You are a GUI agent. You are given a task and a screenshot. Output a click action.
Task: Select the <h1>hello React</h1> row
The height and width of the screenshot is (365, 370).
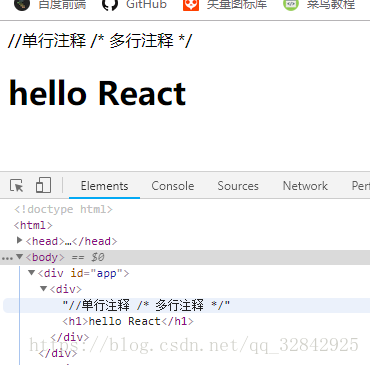point(128,321)
